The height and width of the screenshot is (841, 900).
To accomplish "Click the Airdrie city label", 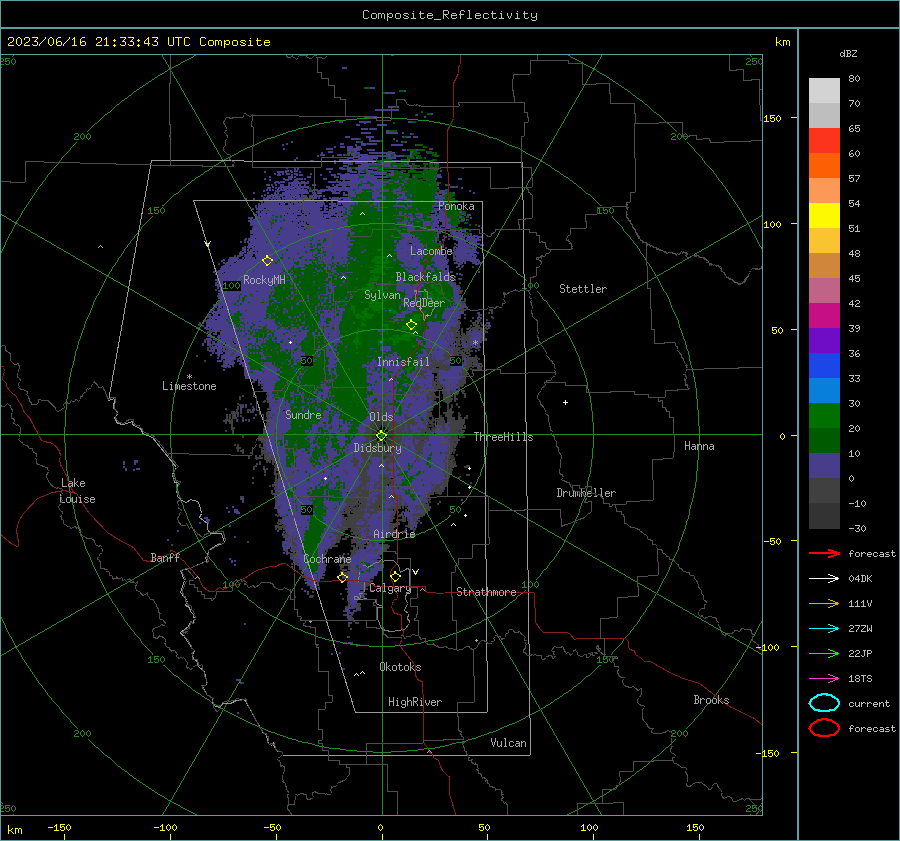I will pos(394,534).
